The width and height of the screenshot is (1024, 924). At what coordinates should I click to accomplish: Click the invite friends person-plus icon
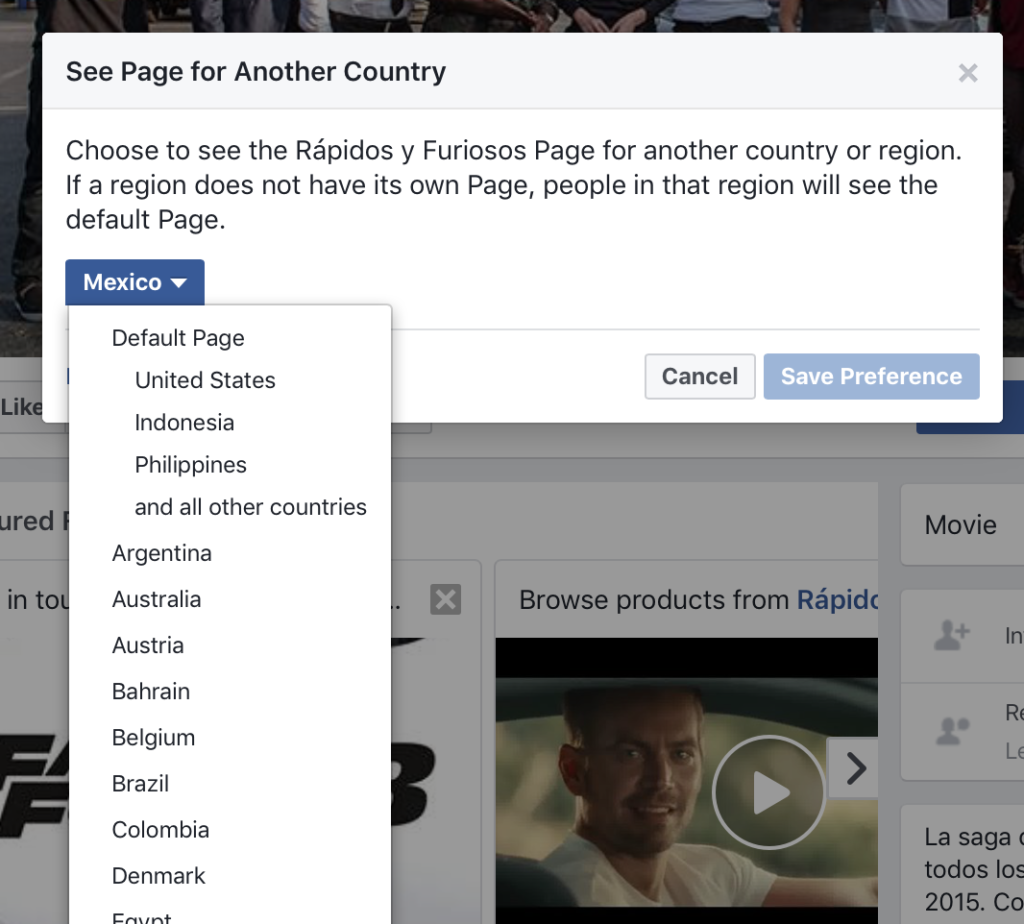click(952, 635)
